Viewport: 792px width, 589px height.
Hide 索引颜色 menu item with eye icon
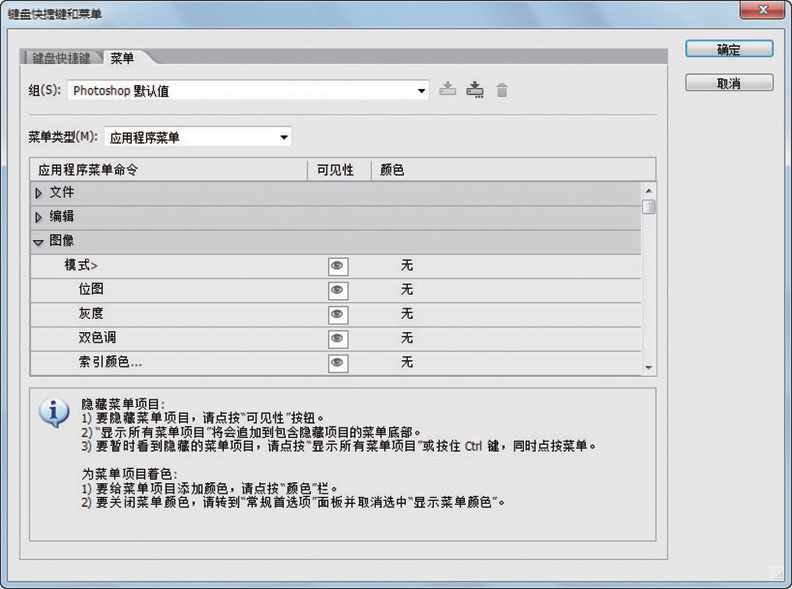[338, 362]
